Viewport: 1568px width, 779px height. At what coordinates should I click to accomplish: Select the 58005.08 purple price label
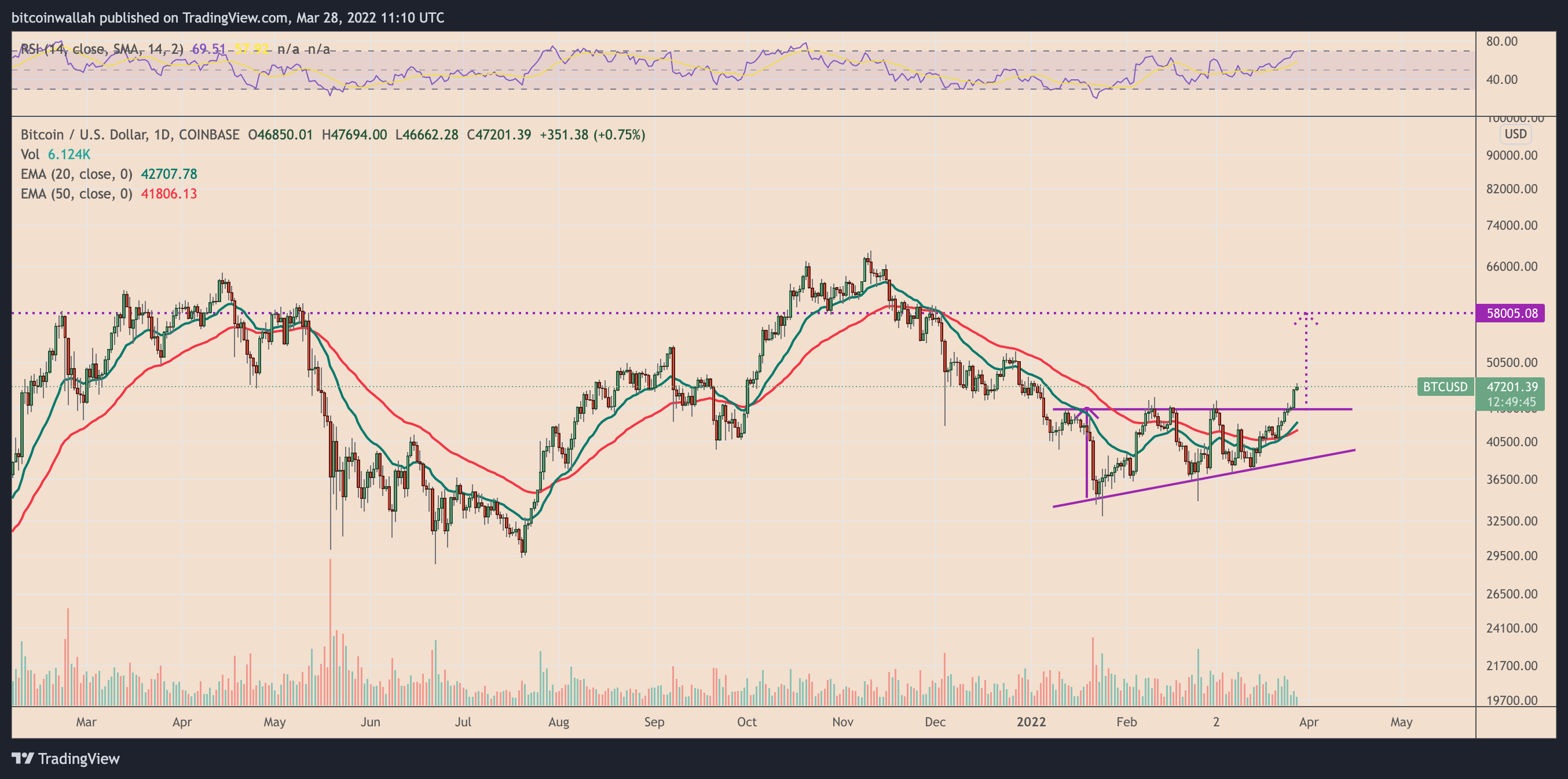point(1511,314)
